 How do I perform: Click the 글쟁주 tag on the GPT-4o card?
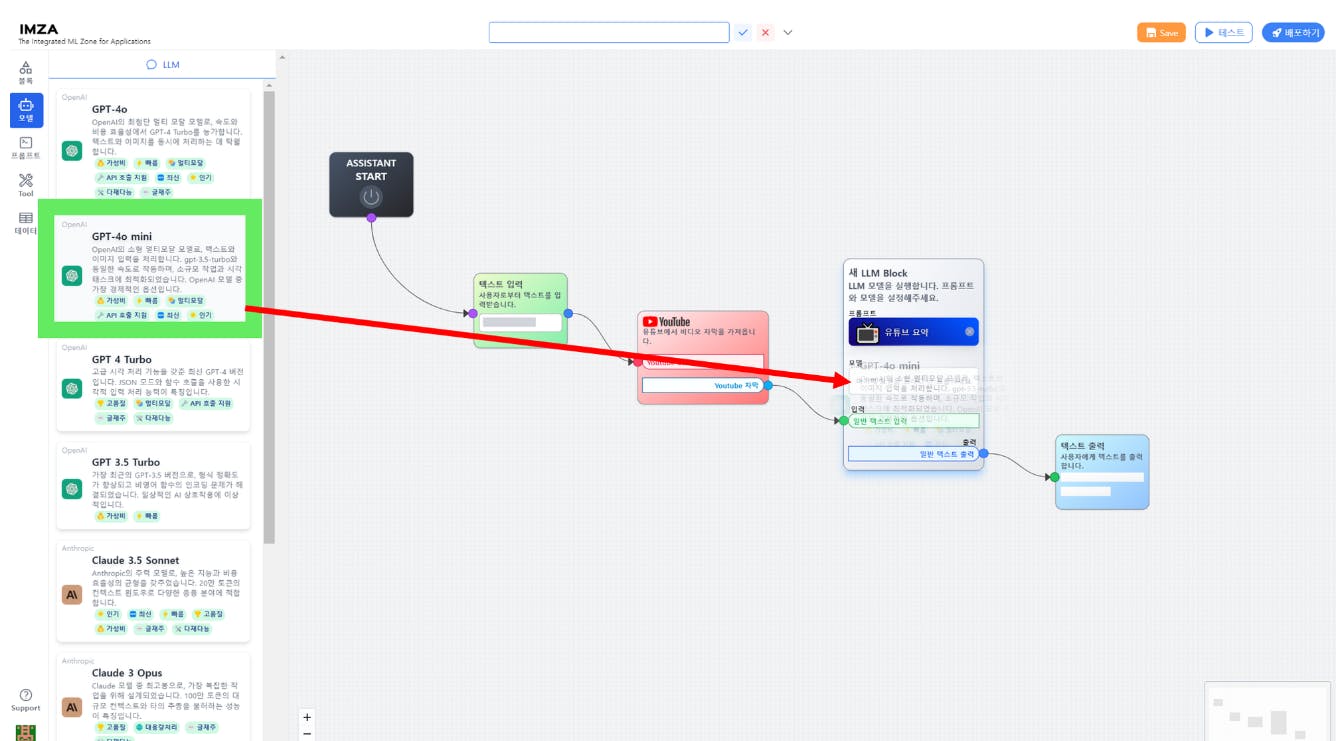pyautogui.click(x=156, y=192)
